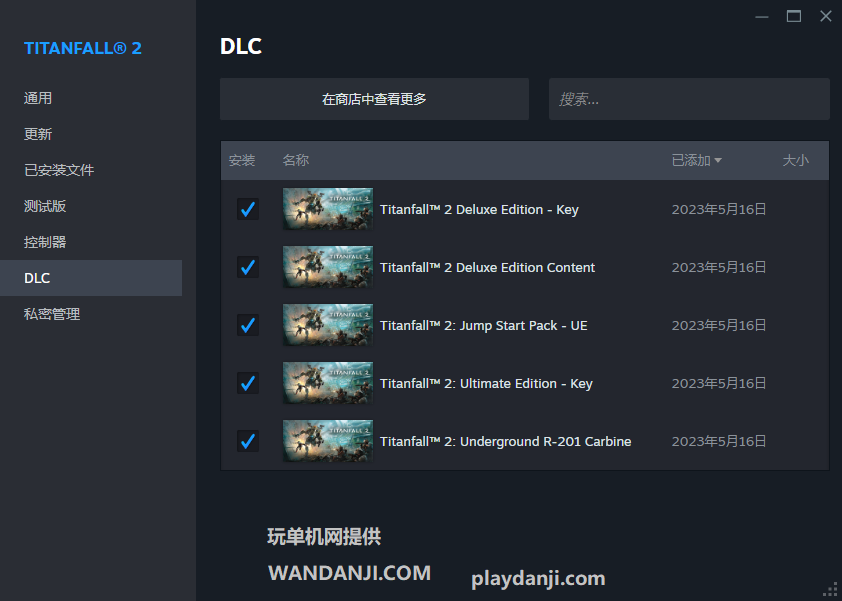
Task: Sort by 大小 column header
Action: click(795, 160)
